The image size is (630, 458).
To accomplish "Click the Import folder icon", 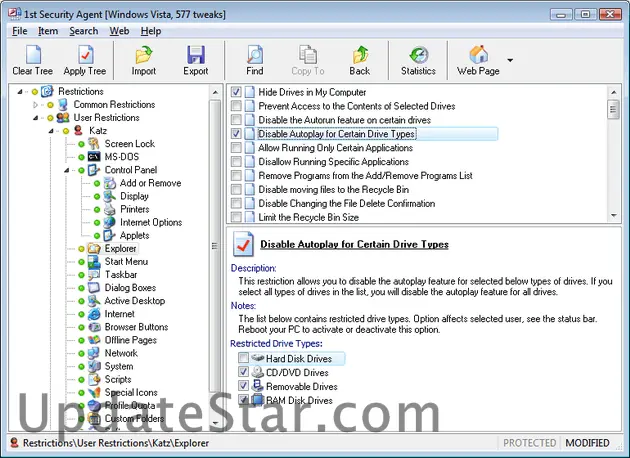I will pyautogui.click(x=143, y=55).
